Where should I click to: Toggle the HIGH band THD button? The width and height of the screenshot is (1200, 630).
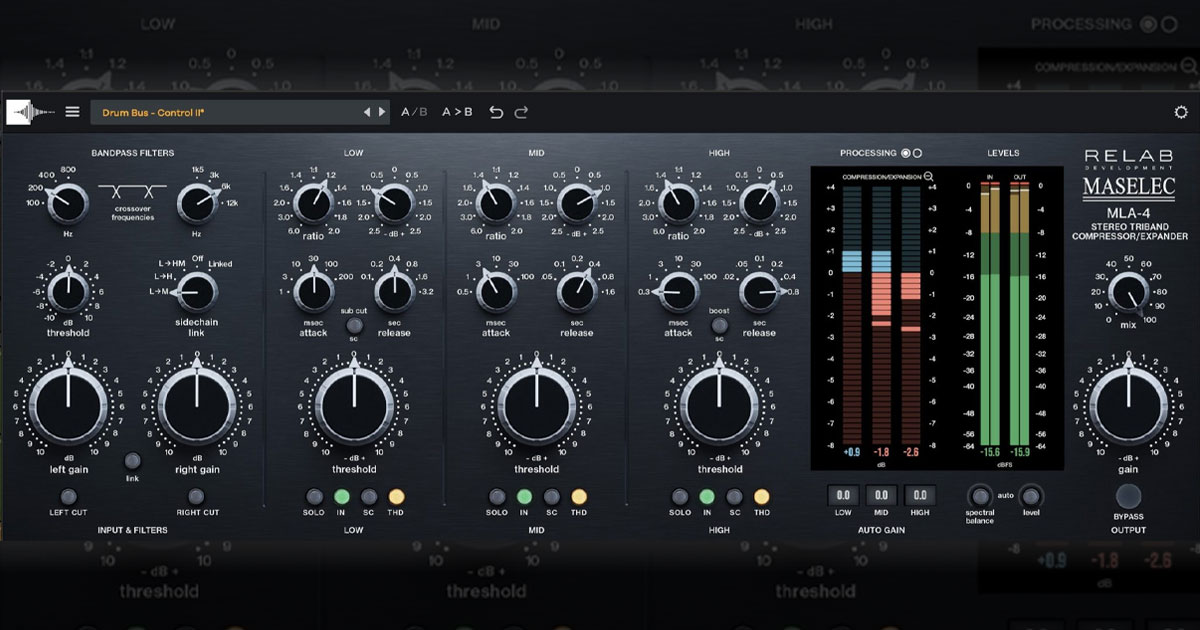761,496
